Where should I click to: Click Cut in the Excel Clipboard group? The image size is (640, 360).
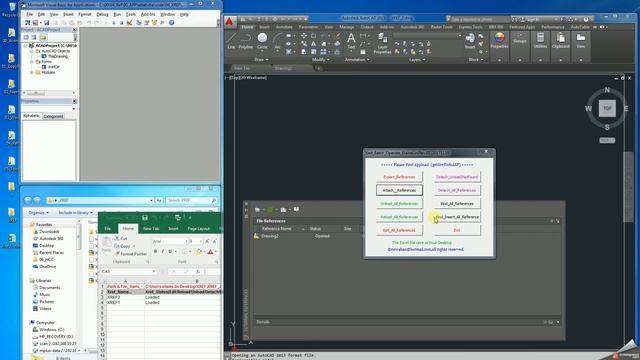click(121, 238)
